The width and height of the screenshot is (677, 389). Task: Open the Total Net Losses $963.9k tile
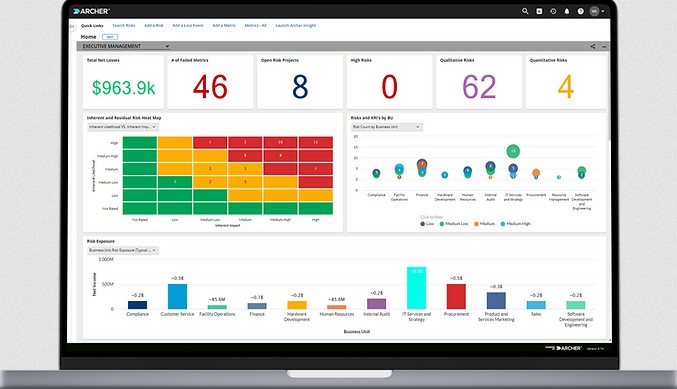coord(123,82)
